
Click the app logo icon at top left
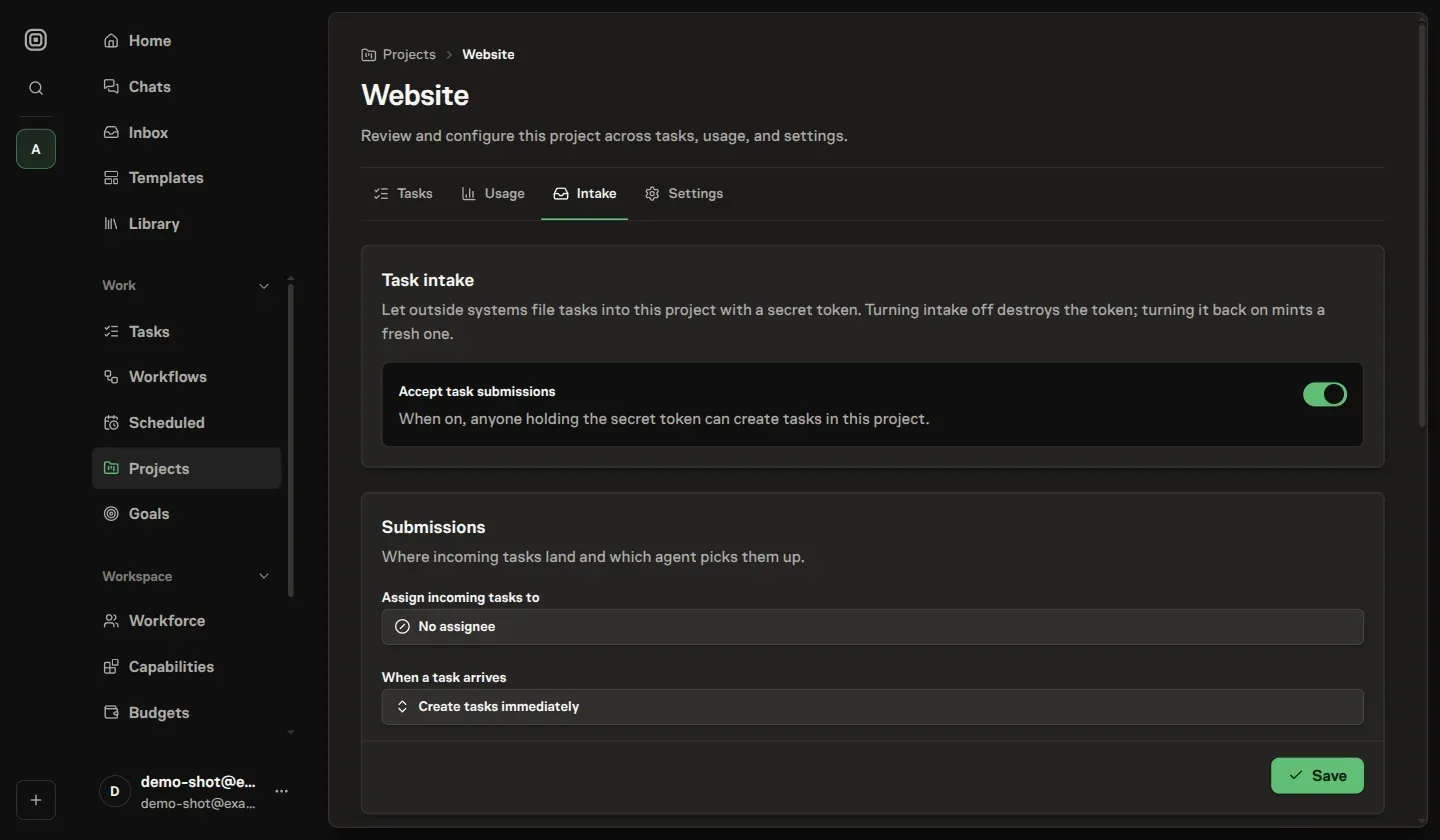[x=36, y=40]
